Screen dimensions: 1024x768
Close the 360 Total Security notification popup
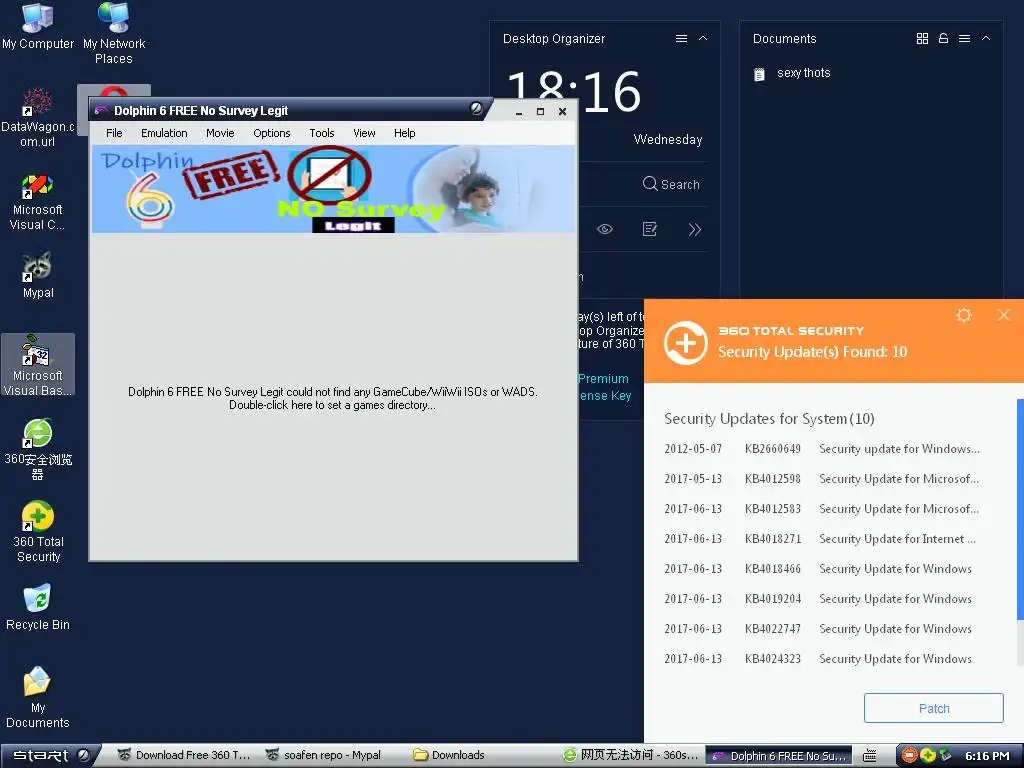pos(1004,315)
